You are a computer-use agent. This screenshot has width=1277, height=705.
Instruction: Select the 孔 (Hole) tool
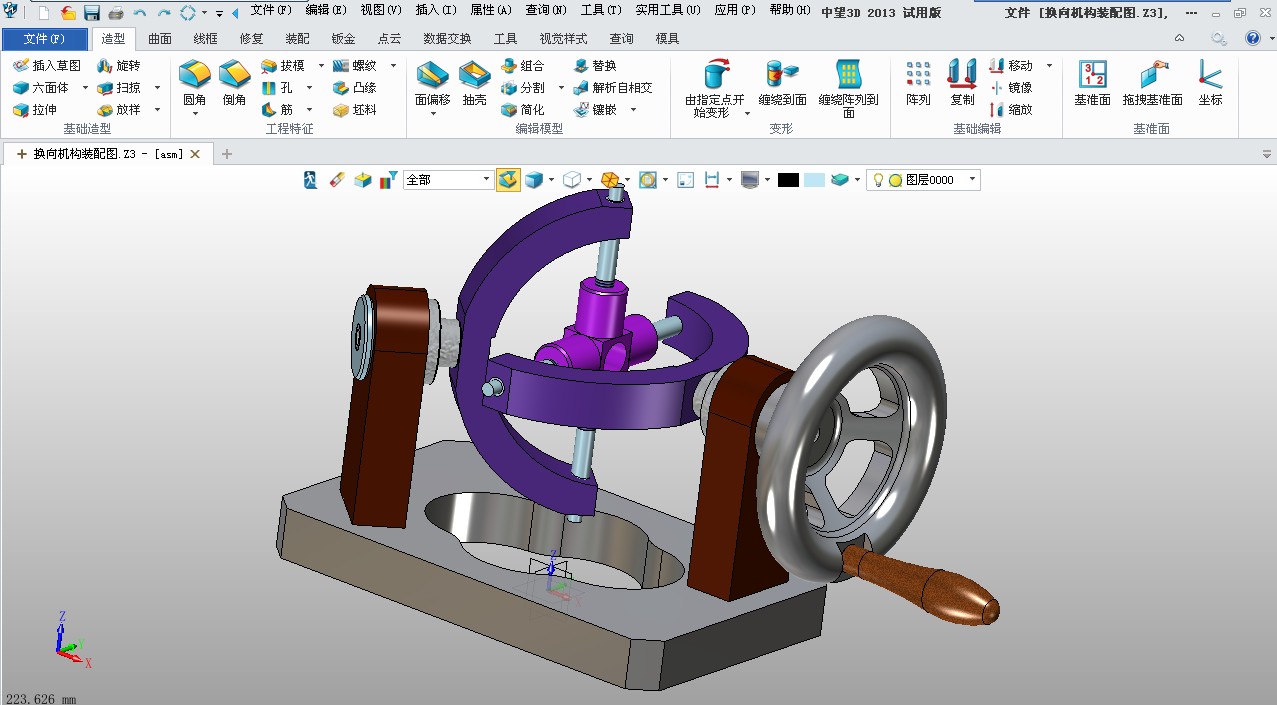[x=277, y=87]
